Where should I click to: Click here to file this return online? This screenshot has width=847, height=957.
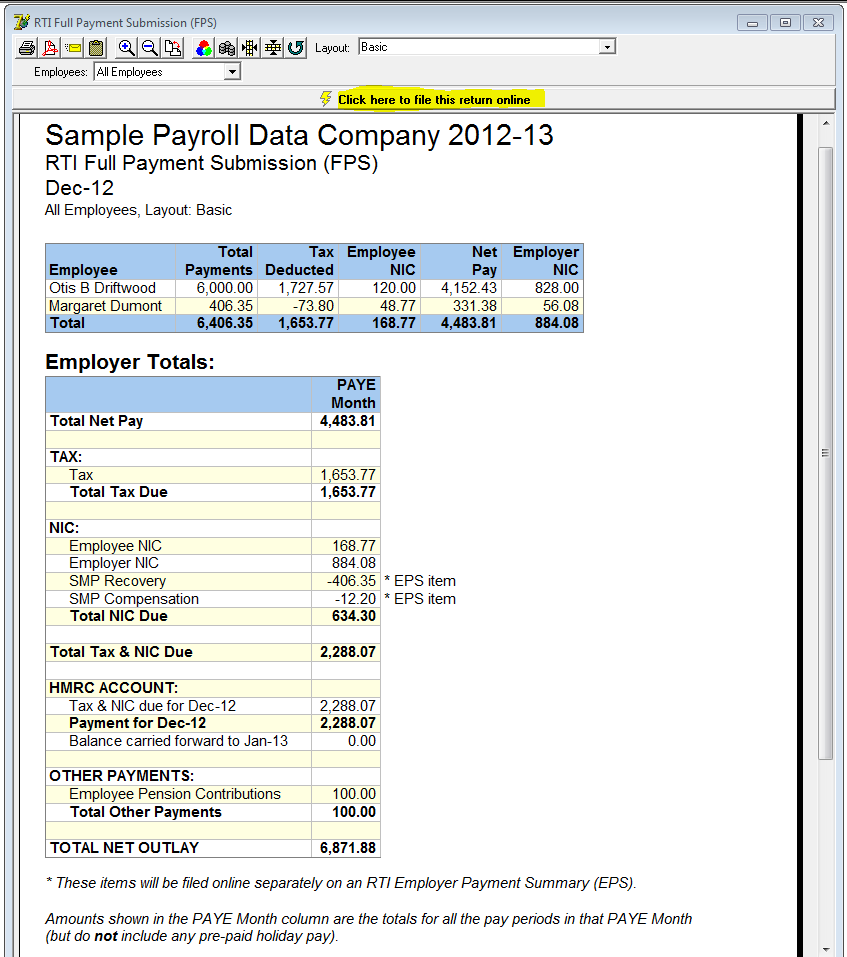click(434, 100)
